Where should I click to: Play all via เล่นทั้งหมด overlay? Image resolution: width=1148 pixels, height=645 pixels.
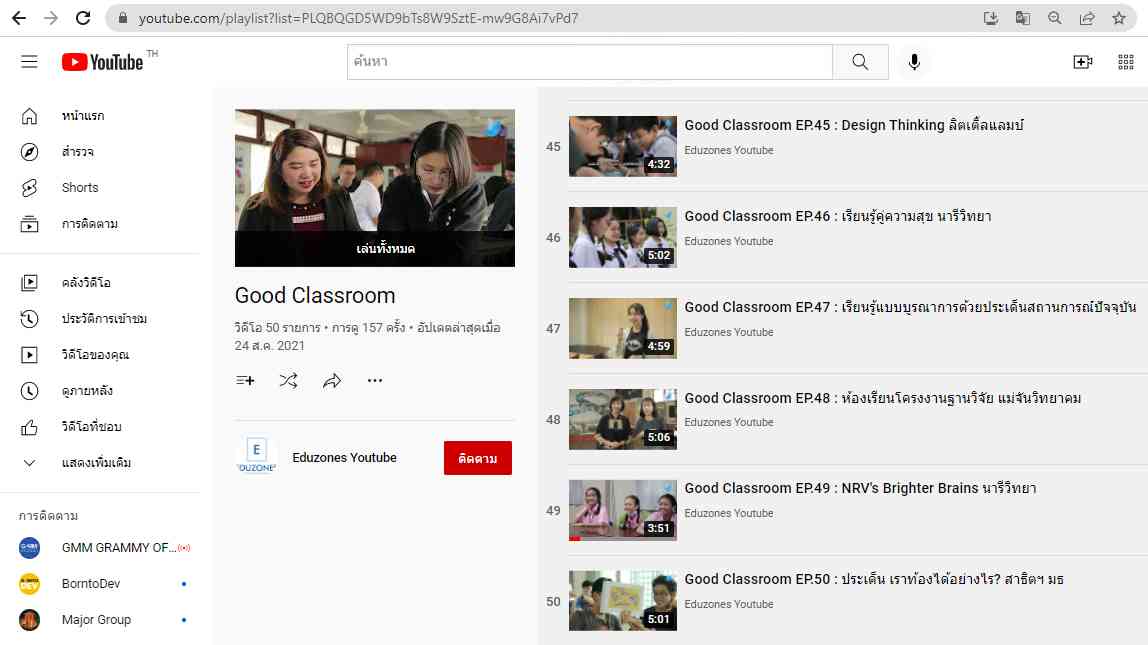[385, 249]
